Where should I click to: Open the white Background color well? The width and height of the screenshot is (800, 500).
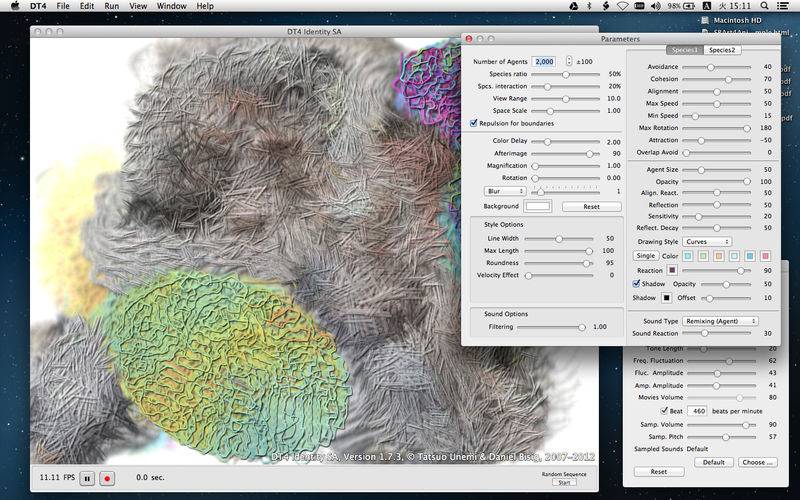click(x=538, y=206)
